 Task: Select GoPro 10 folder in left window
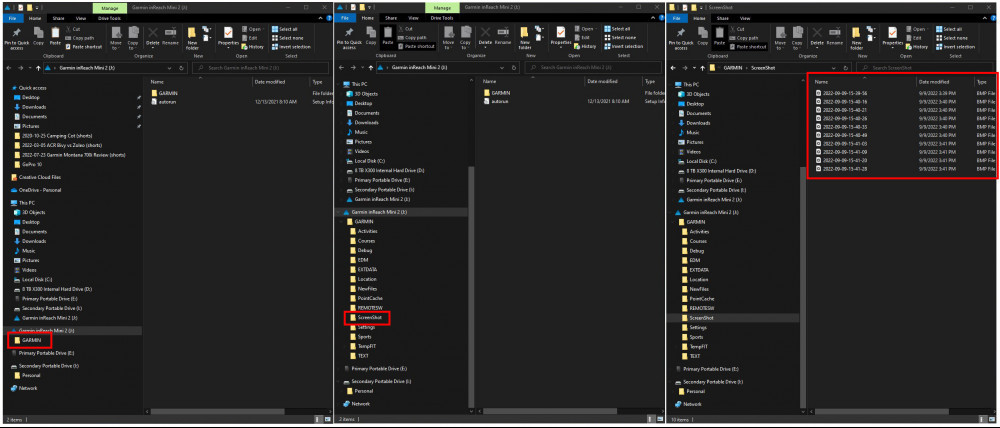coord(28,164)
